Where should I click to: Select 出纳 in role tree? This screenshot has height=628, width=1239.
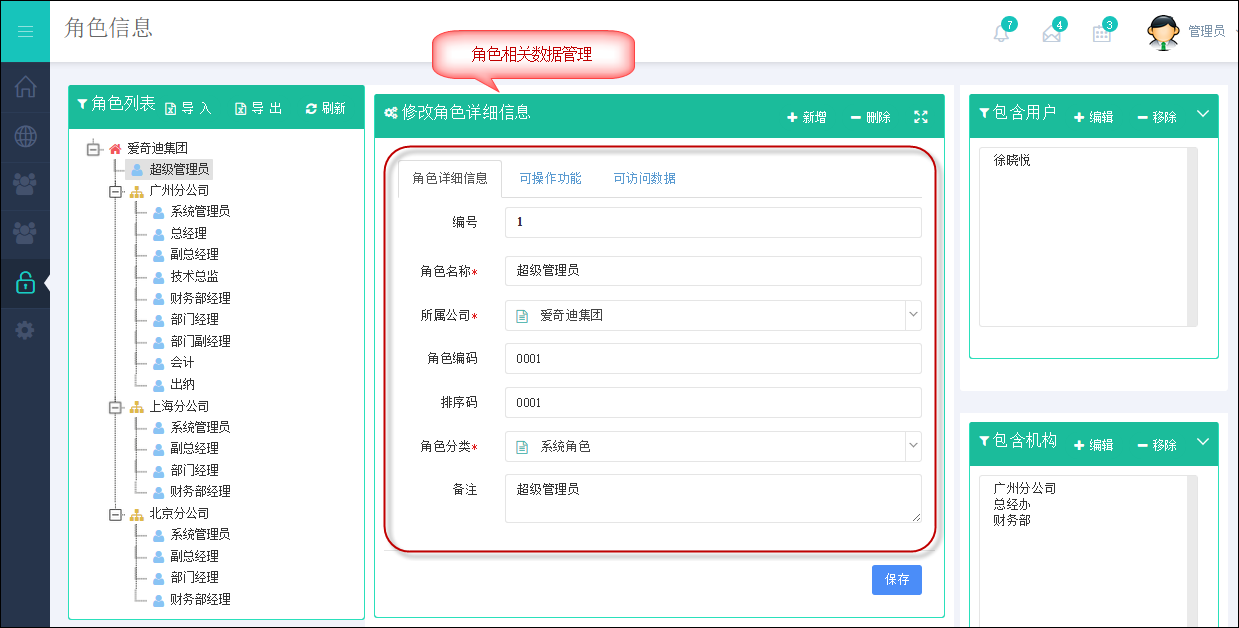pyautogui.click(x=182, y=384)
